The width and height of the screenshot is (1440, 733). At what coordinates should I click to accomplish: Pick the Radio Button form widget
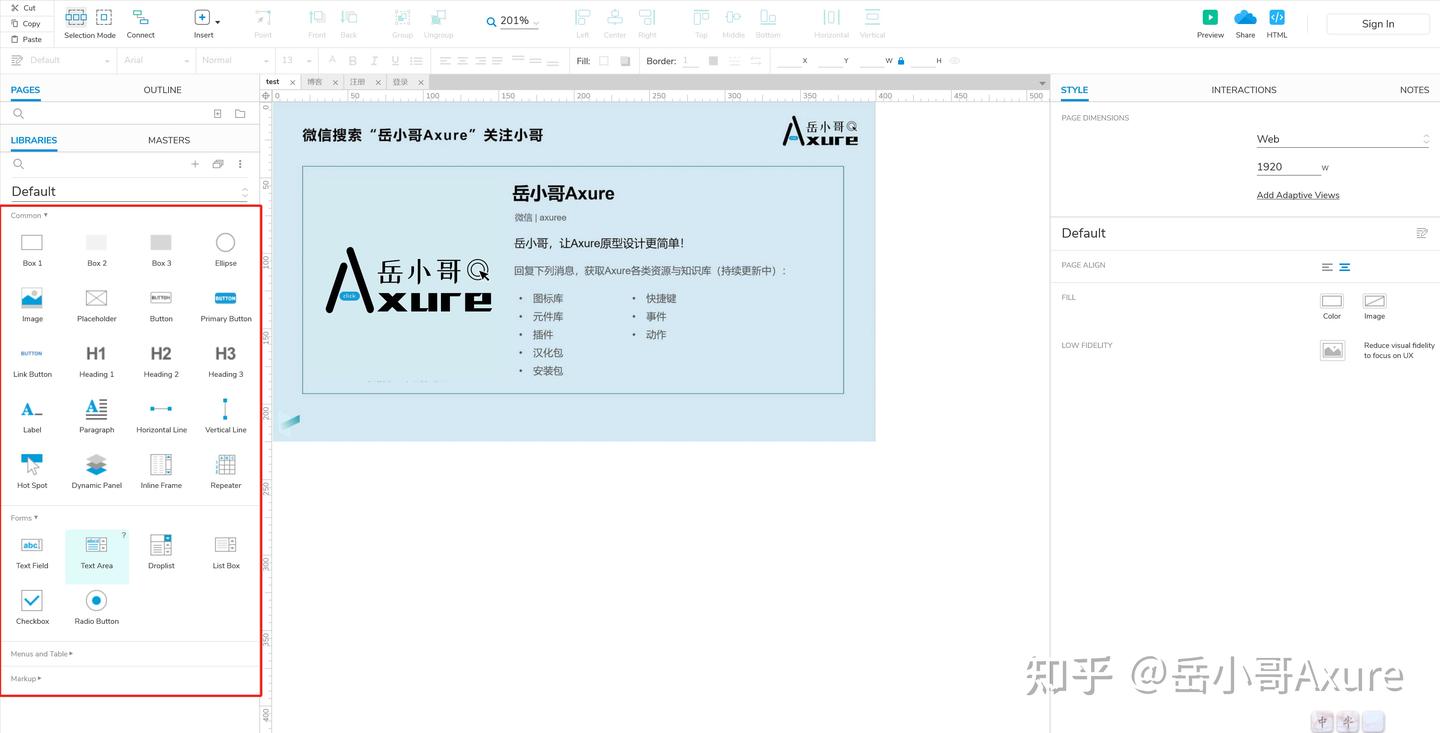(96, 607)
